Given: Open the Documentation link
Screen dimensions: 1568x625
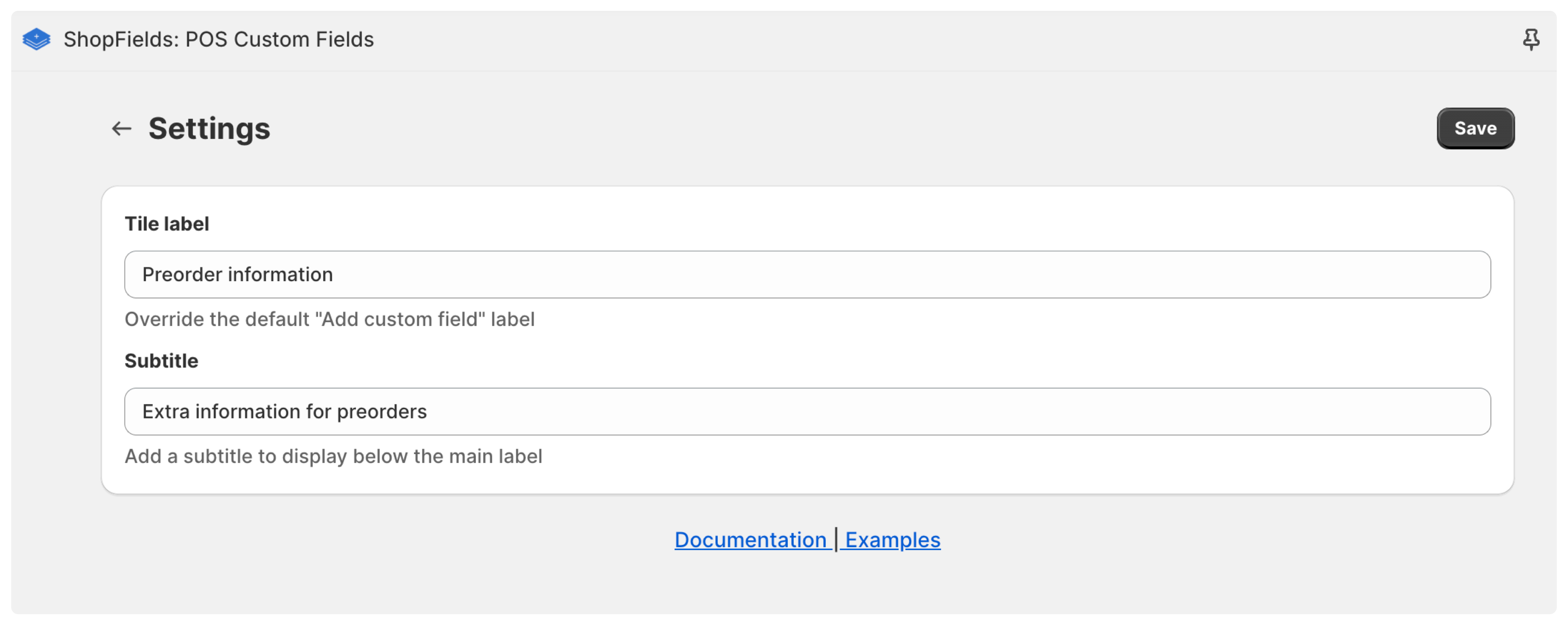Looking at the screenshot, I should [750, 540].
